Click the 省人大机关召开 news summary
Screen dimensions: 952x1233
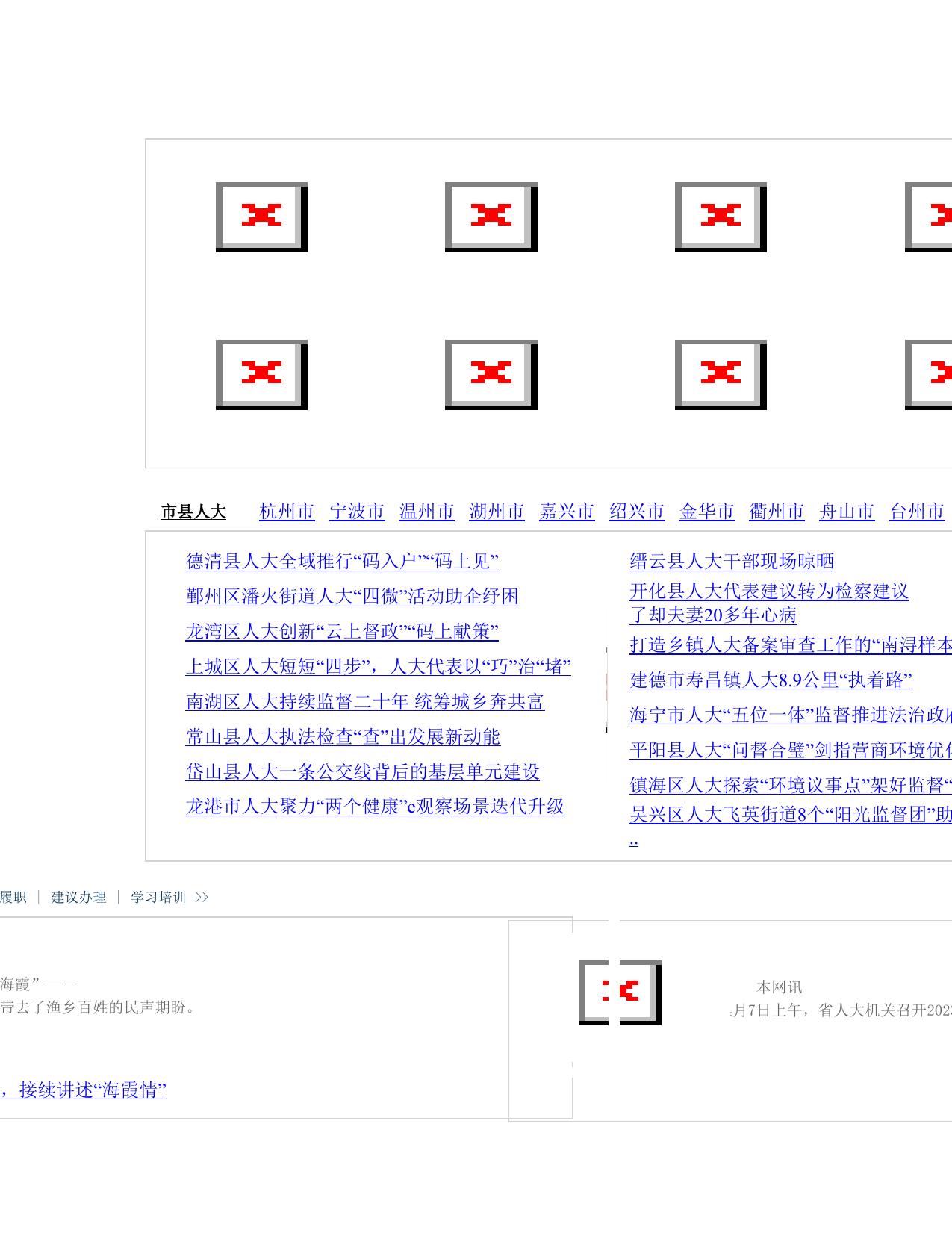(x=841, y=1010)
